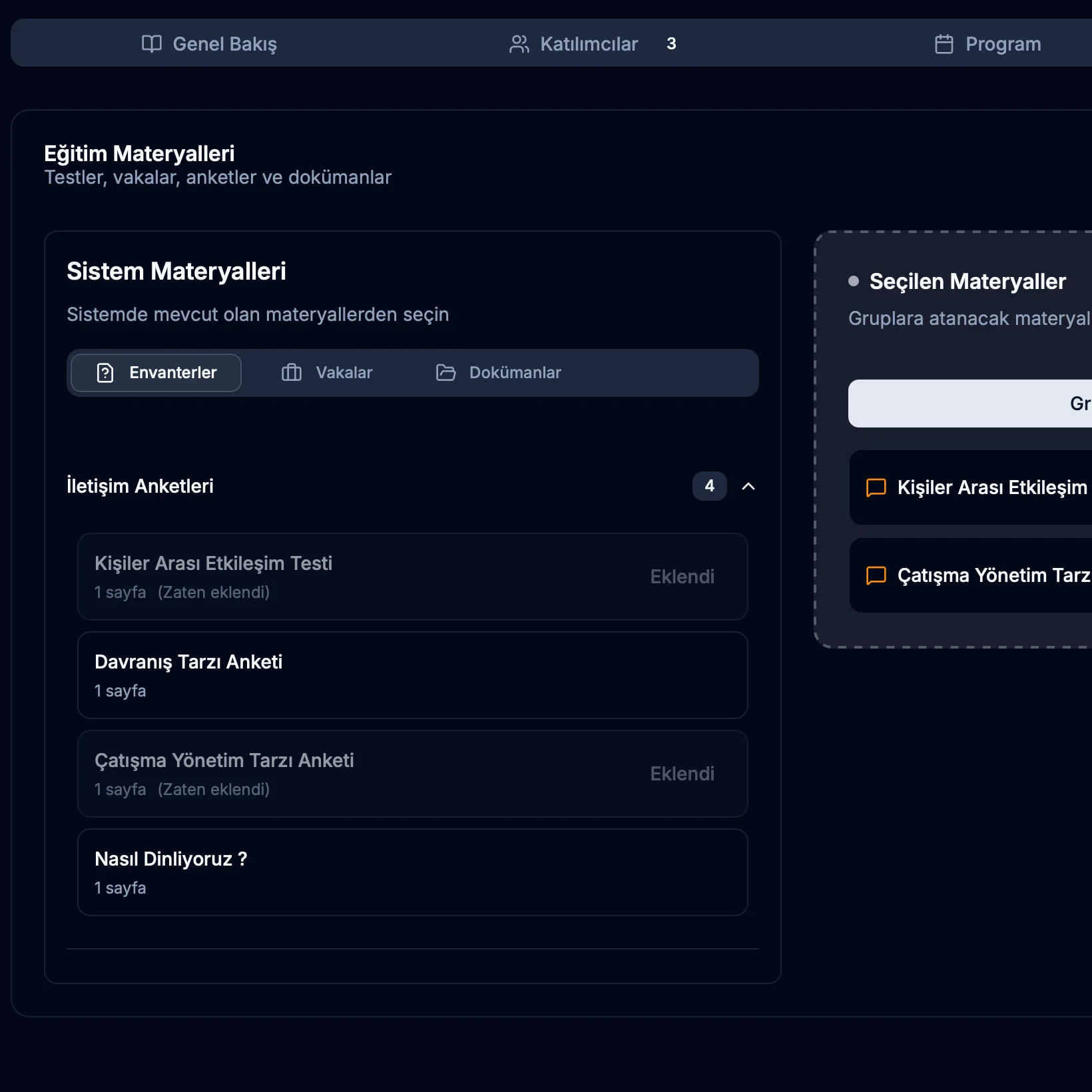The height and width of the screenshot is (1092, 1092).
Task: Add the Nasıl Dinliyoruz ? survey
Action: pos(412,872)
